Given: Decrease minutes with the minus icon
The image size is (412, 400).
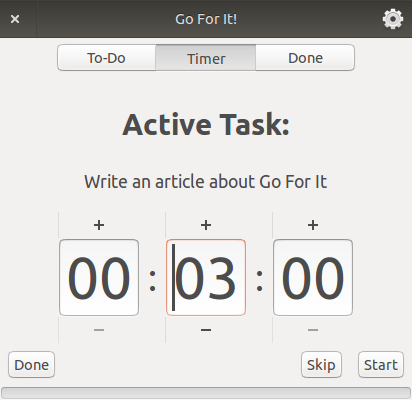Looking at the screenshot, I should click(x=206, y=330).
